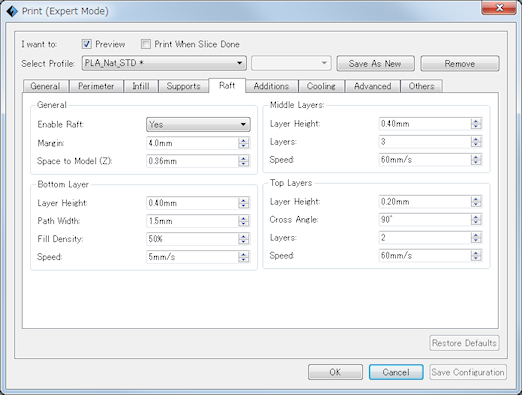This screenshot has width=522, height=395.
Task: Click Middle Layers' Layers count field
Action: point(425,142)
